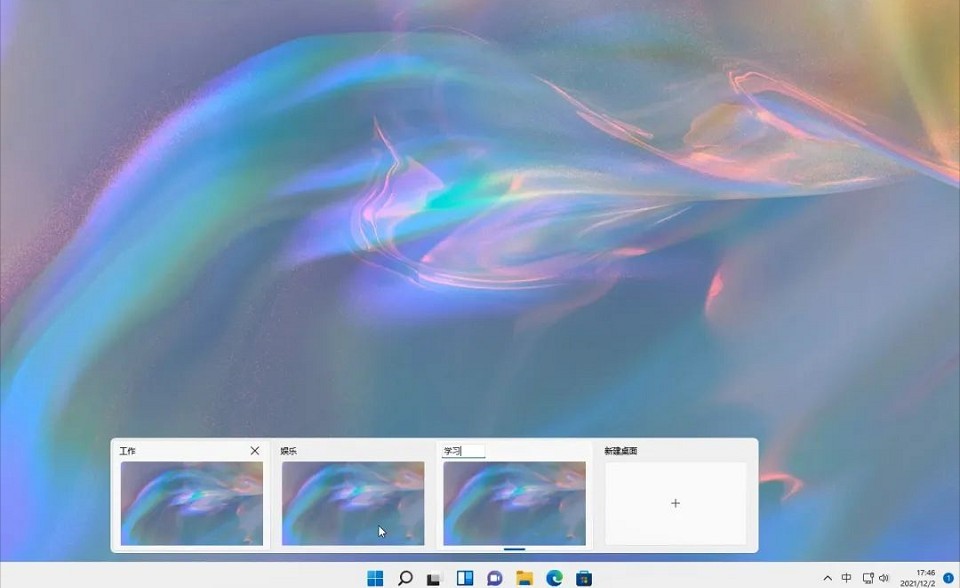Image resolution: width=960 pixels, height=588 pixels.
Task: Switch to the 娱乐 desktop thumbnail
Action: click(x=353, y=503)
